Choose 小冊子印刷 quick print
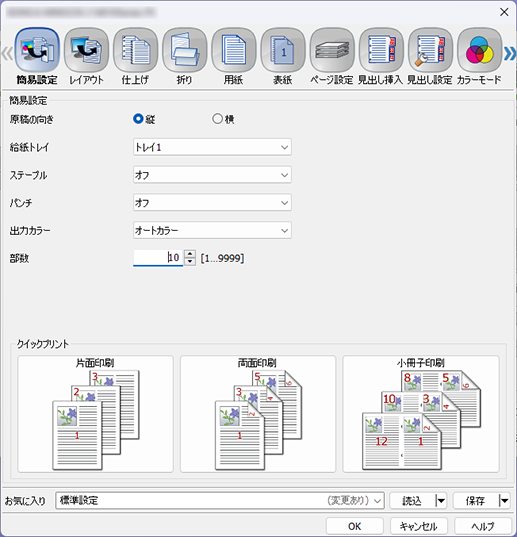The height and width of the screenshot is (537, 517). [421, 414]
